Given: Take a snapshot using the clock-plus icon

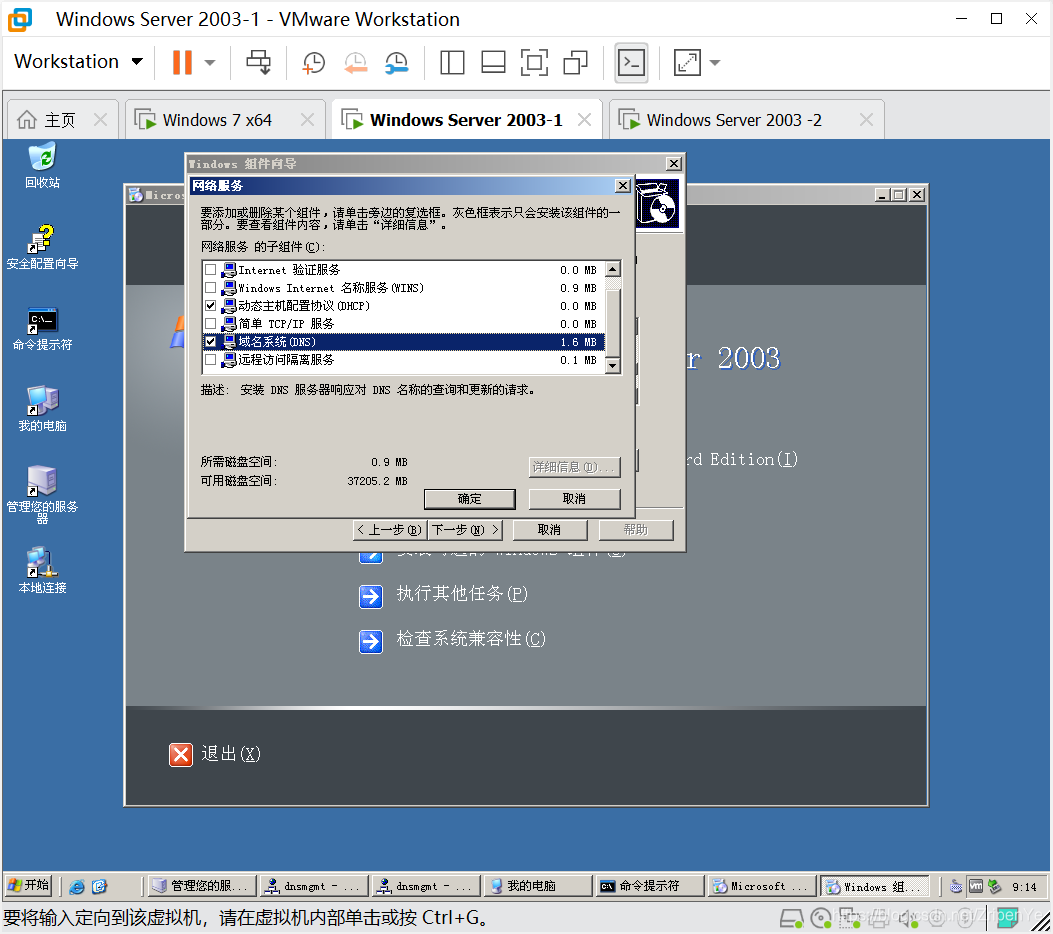Looking at the screenshot, I should [313, 62].
